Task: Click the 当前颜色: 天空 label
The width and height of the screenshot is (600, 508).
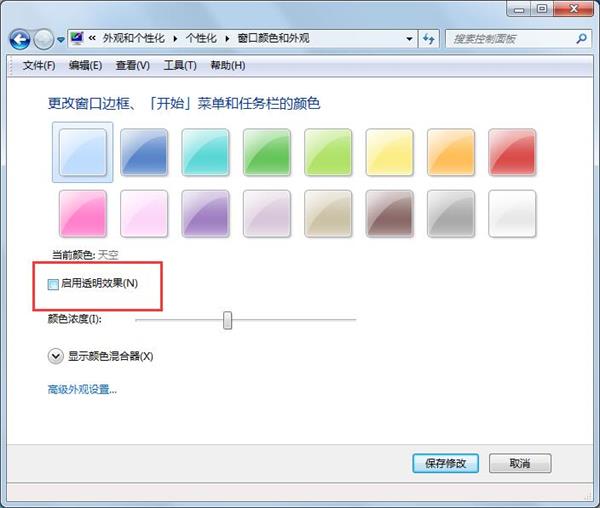Action: click(x=85, y=255)
